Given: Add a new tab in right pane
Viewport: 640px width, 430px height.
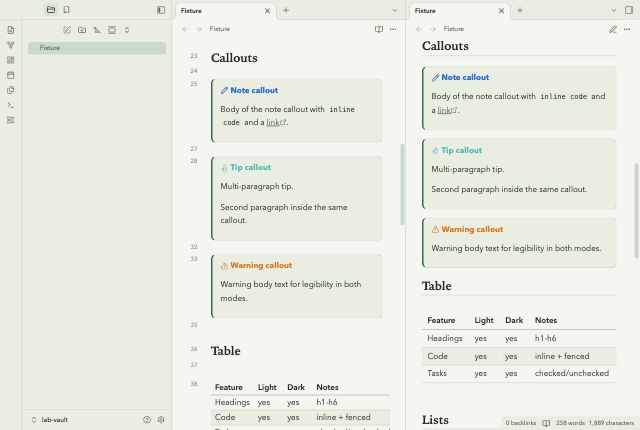Looking at the screenshot, I should point(520,10).
